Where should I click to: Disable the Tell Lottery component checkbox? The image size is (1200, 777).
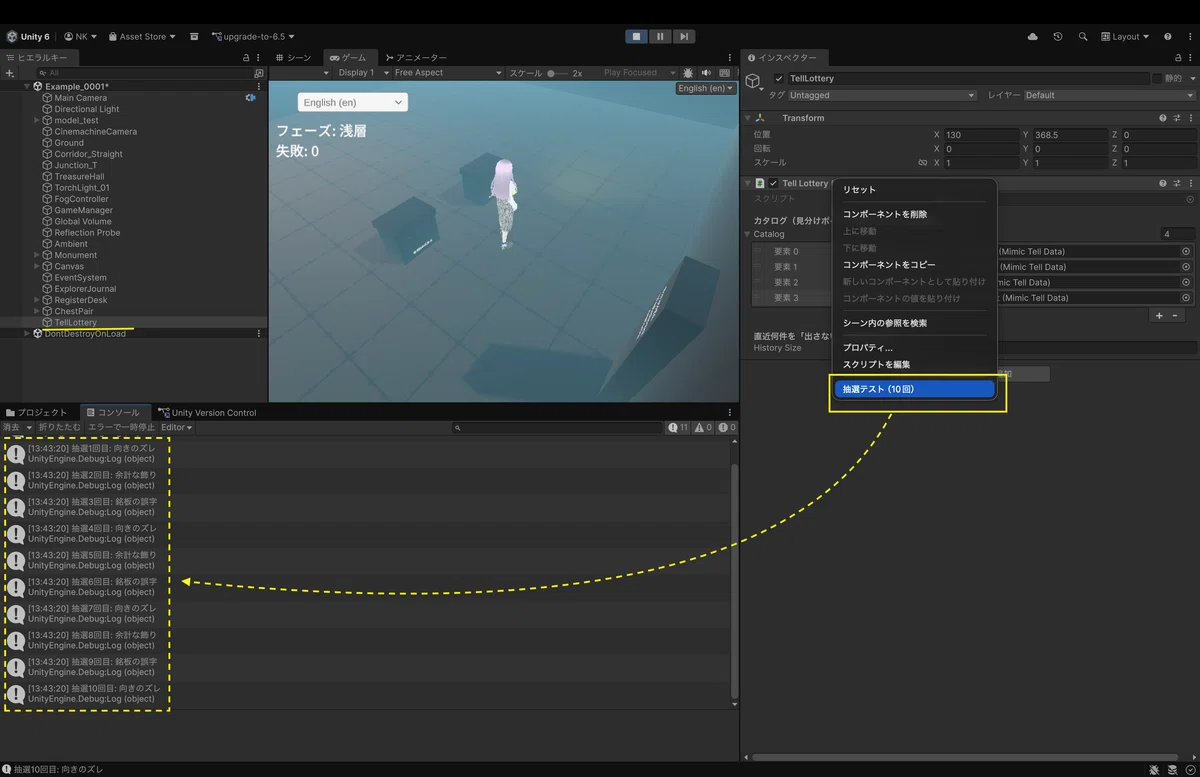pos(773,184)
